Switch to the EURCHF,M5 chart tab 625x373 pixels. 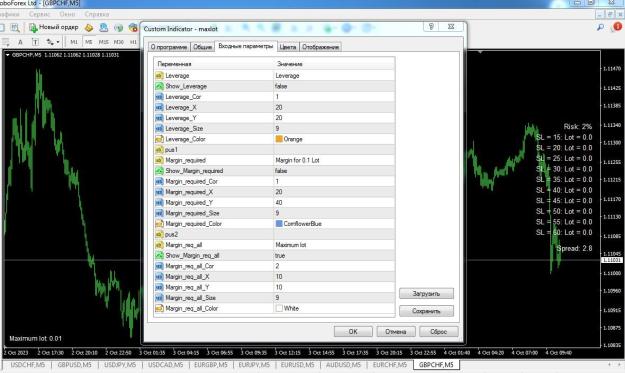(389, 365)
